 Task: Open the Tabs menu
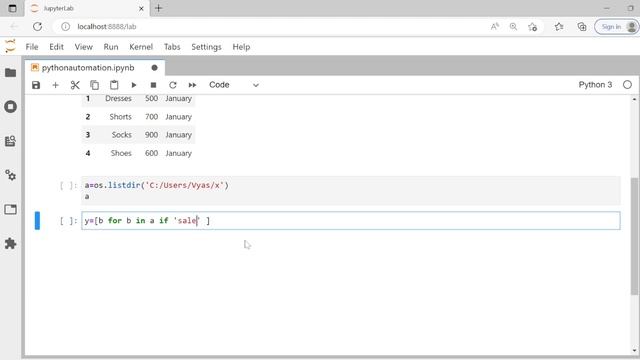[172, 47]
